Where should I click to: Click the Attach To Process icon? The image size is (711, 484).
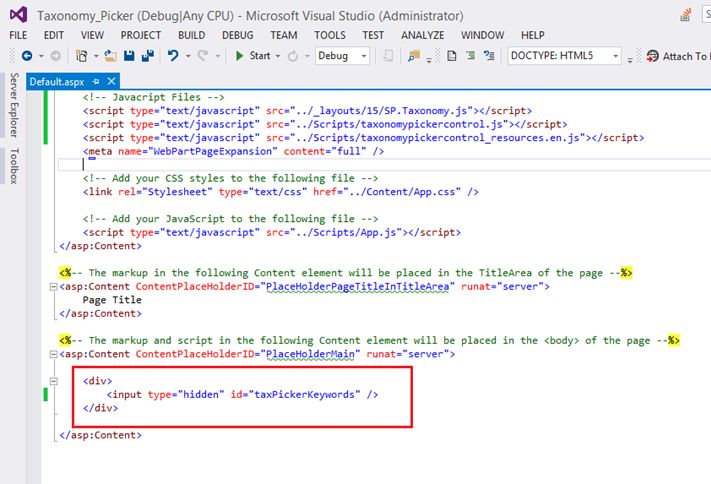click(653, 56)
